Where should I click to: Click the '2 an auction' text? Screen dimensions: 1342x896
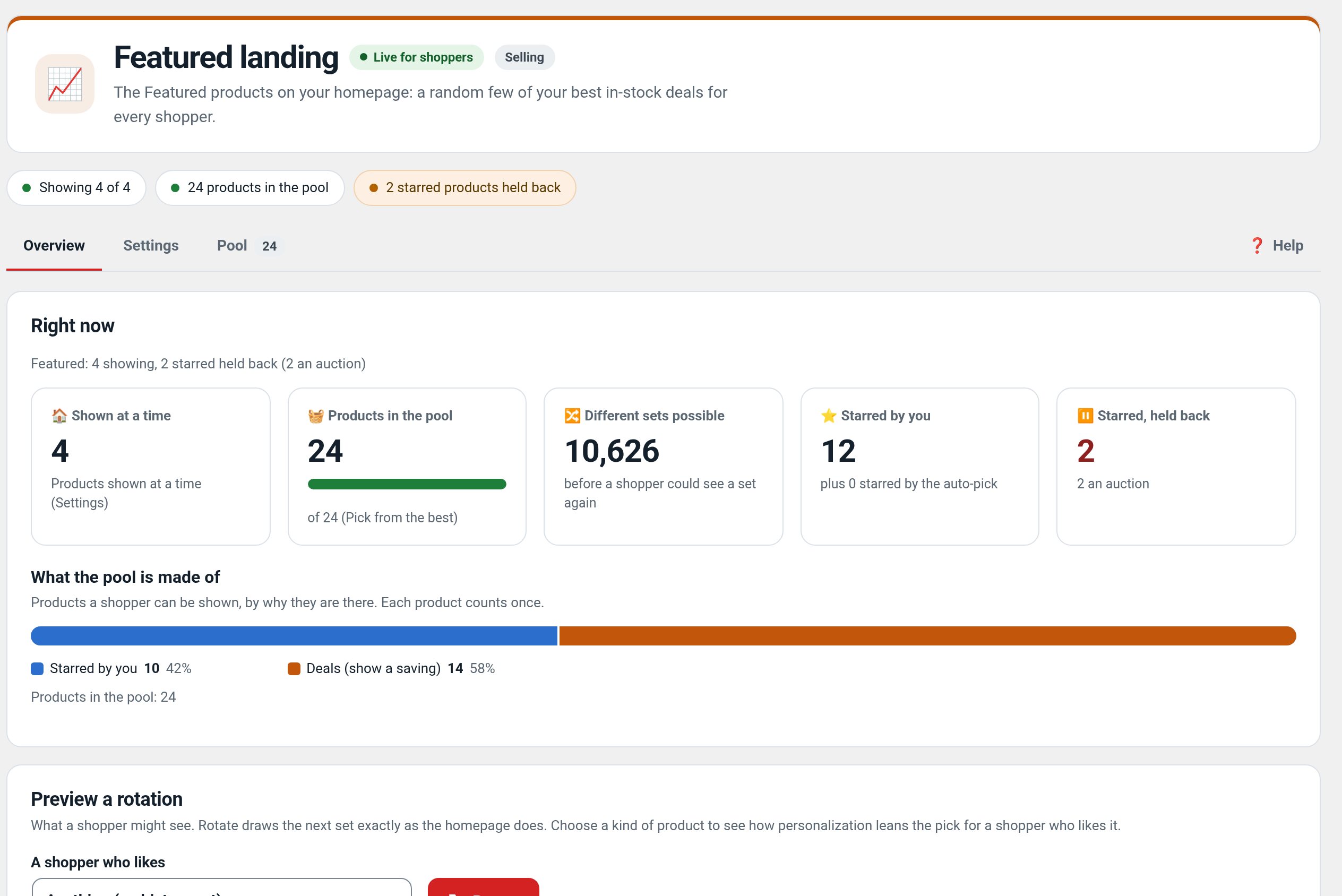1112,484
